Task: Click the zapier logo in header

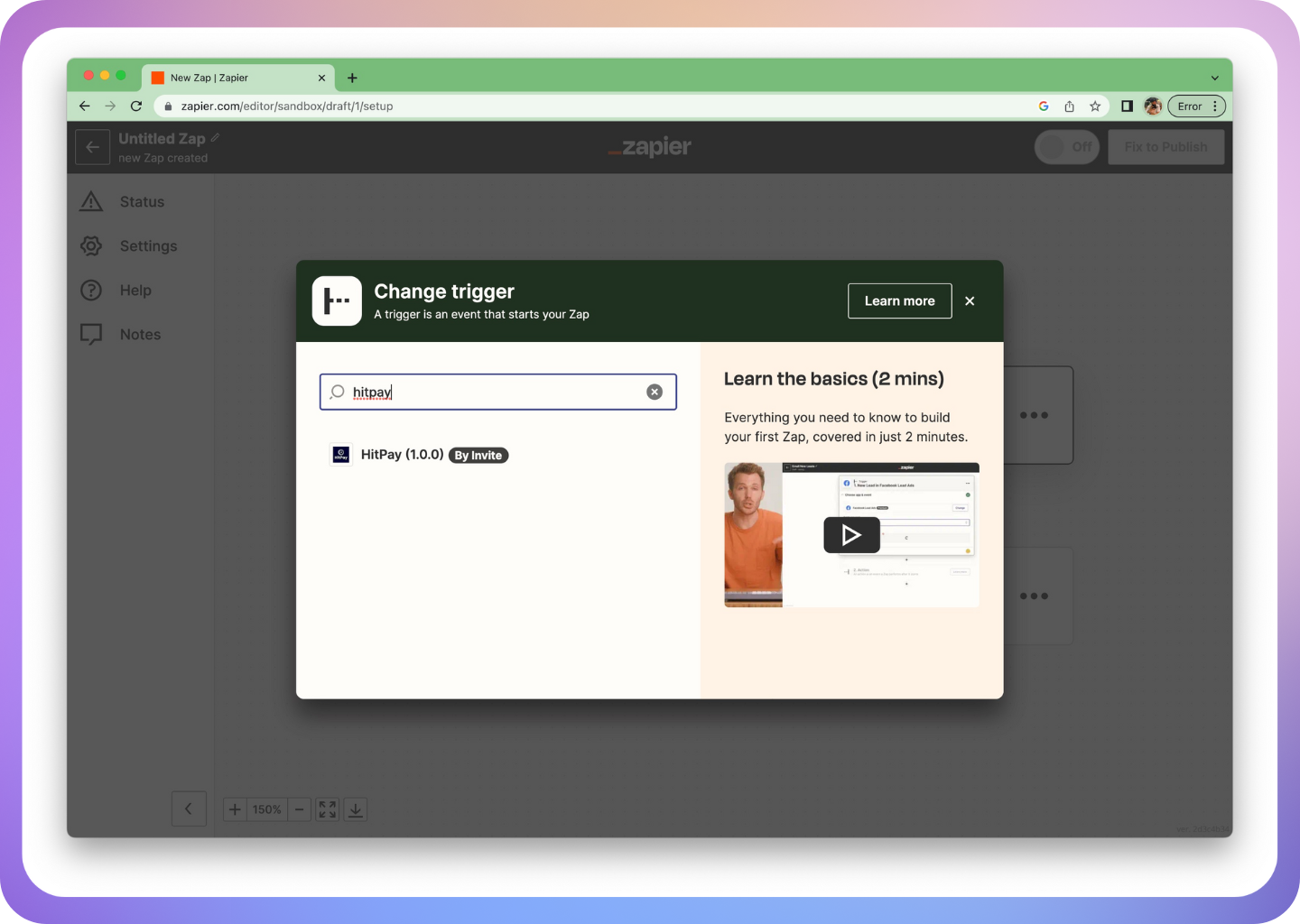Action: [x=650, y=147]
